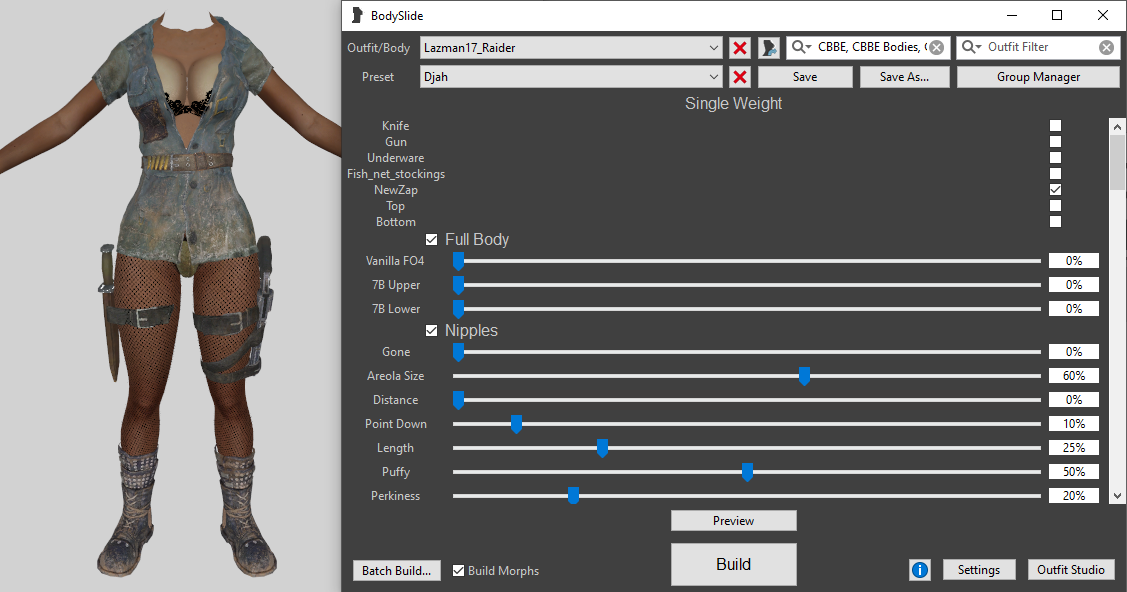1127x592 pixels.
Task: Click the Full Body category label
Action: [477, 239]
